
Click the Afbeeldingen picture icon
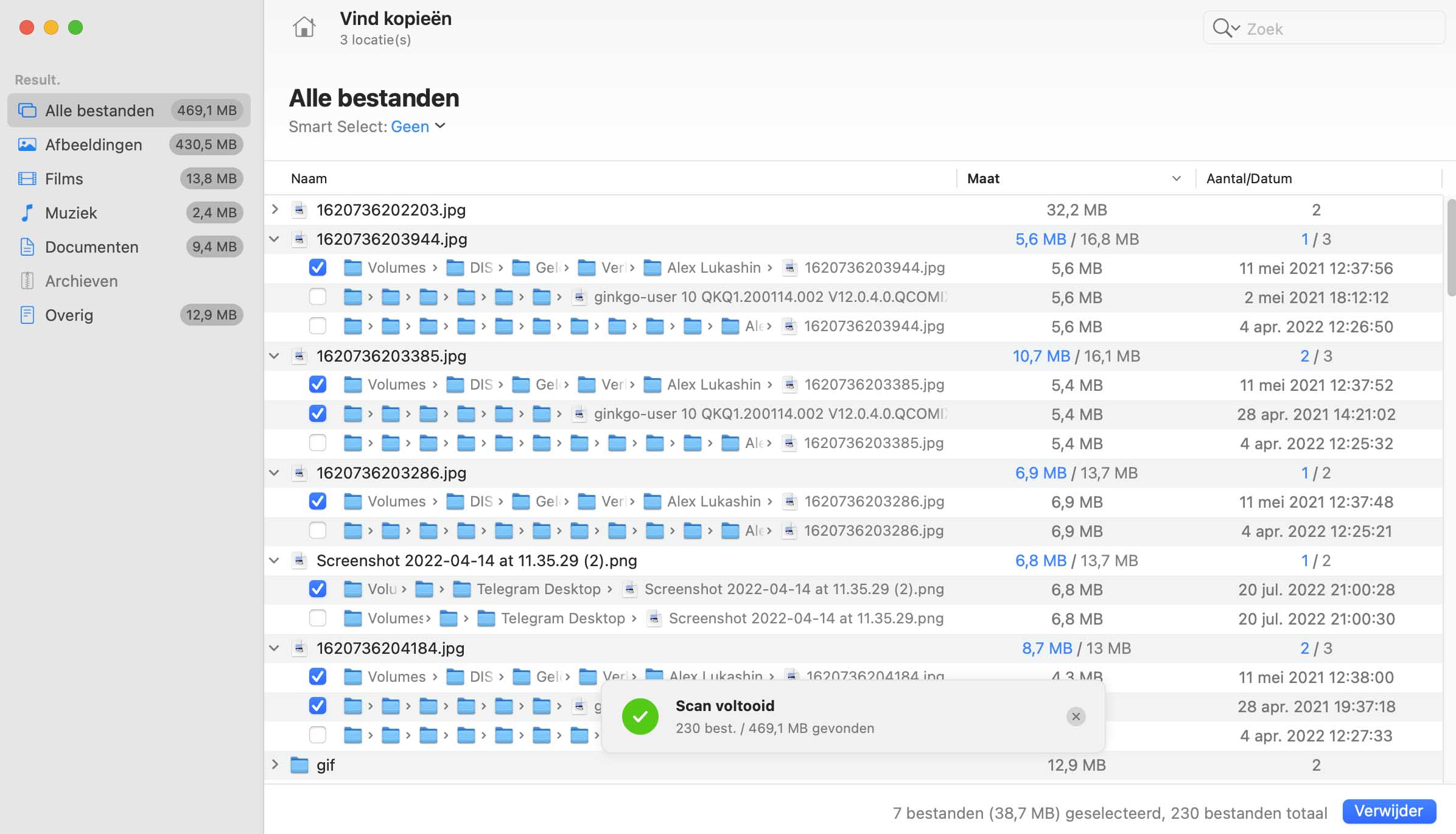tap(27, 144)
